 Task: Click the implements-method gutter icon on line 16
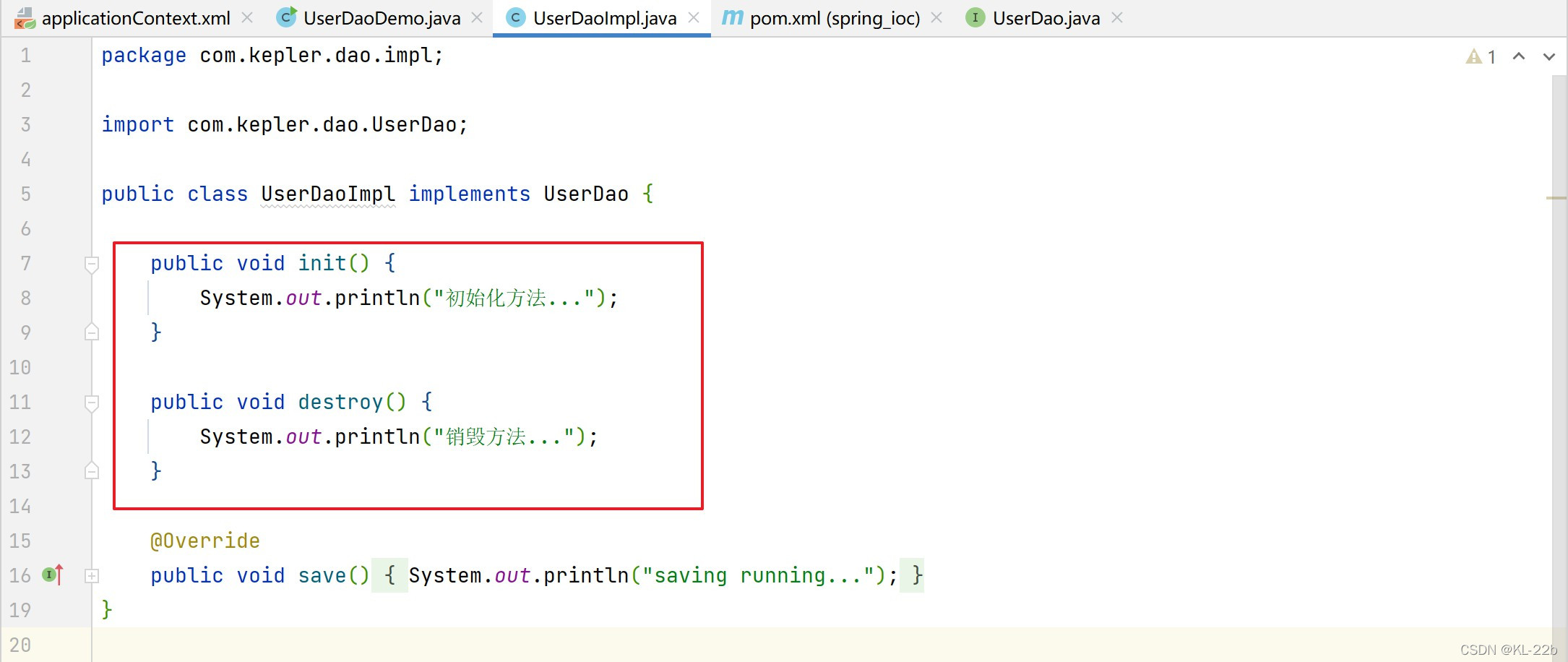point(53,575)
